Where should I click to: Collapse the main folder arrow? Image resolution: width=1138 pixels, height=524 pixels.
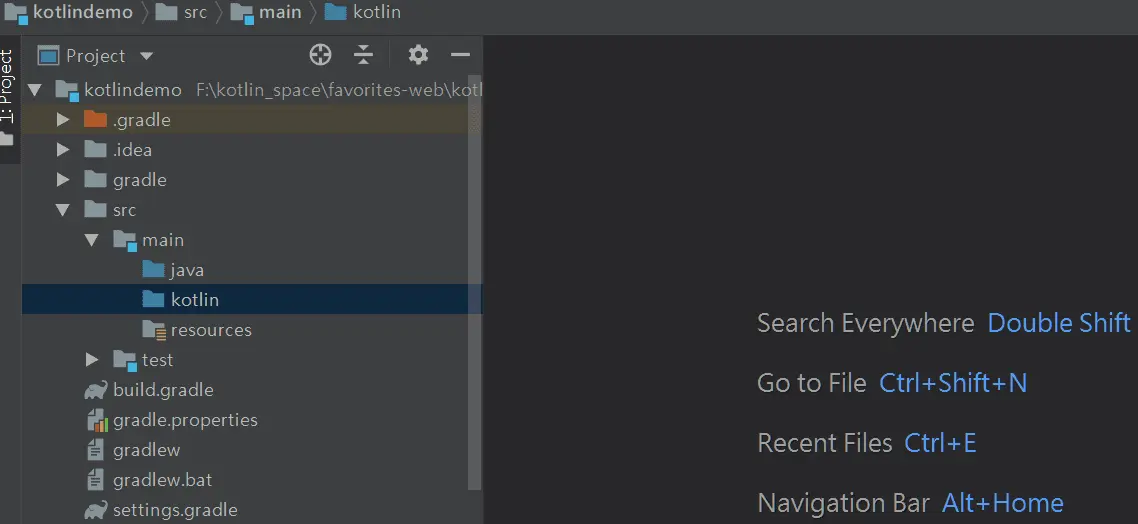click(x=92, y=240)
